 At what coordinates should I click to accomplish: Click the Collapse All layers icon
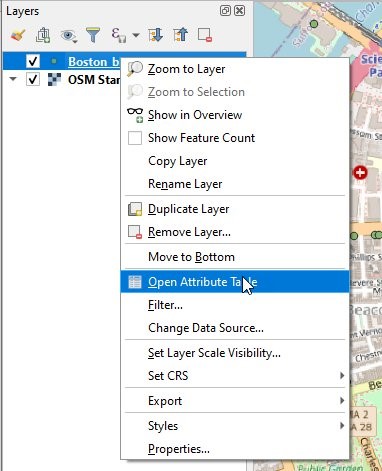point(180,35)
